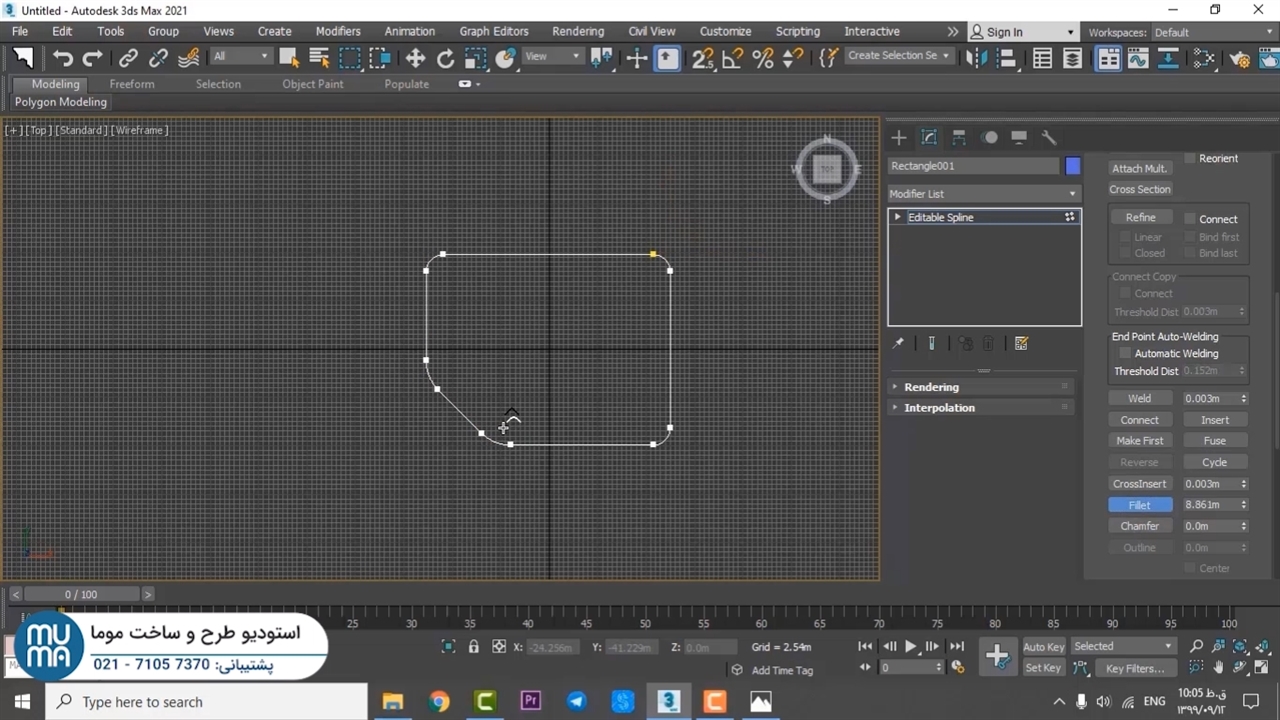Image resolution: width=1280 pixels, height=720 pixels.
Task: Open the Modifiers menu
Action: click(338, 31)
